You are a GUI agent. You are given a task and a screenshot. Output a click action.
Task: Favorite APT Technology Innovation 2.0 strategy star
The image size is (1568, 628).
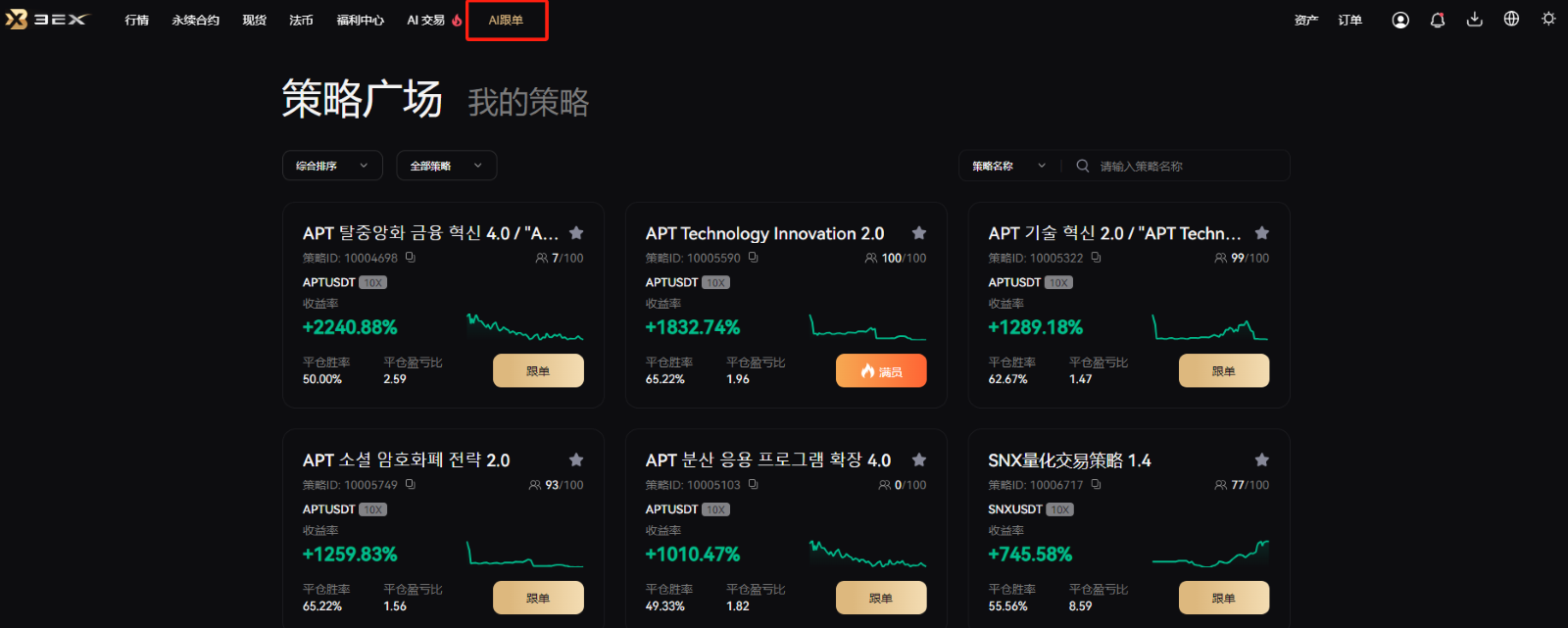[x=919, y=232]
